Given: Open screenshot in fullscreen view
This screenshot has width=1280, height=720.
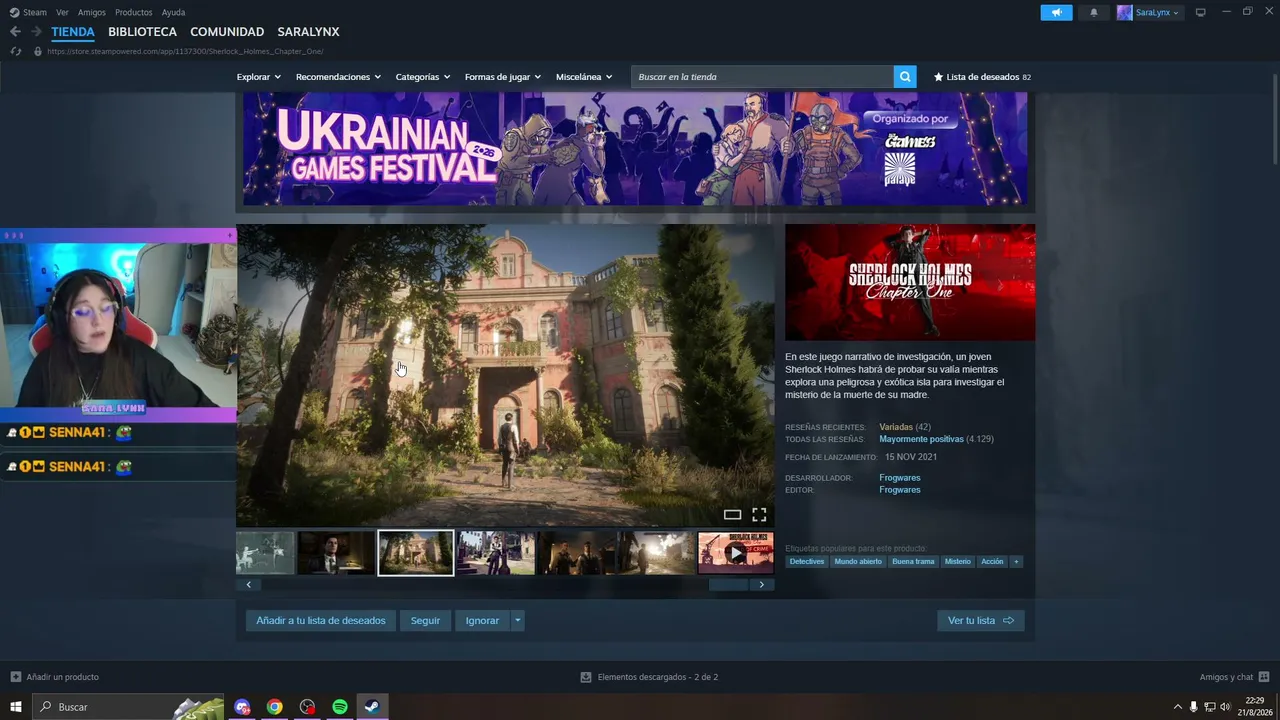Looking at the screenshot, I should [x=759, y=515].
